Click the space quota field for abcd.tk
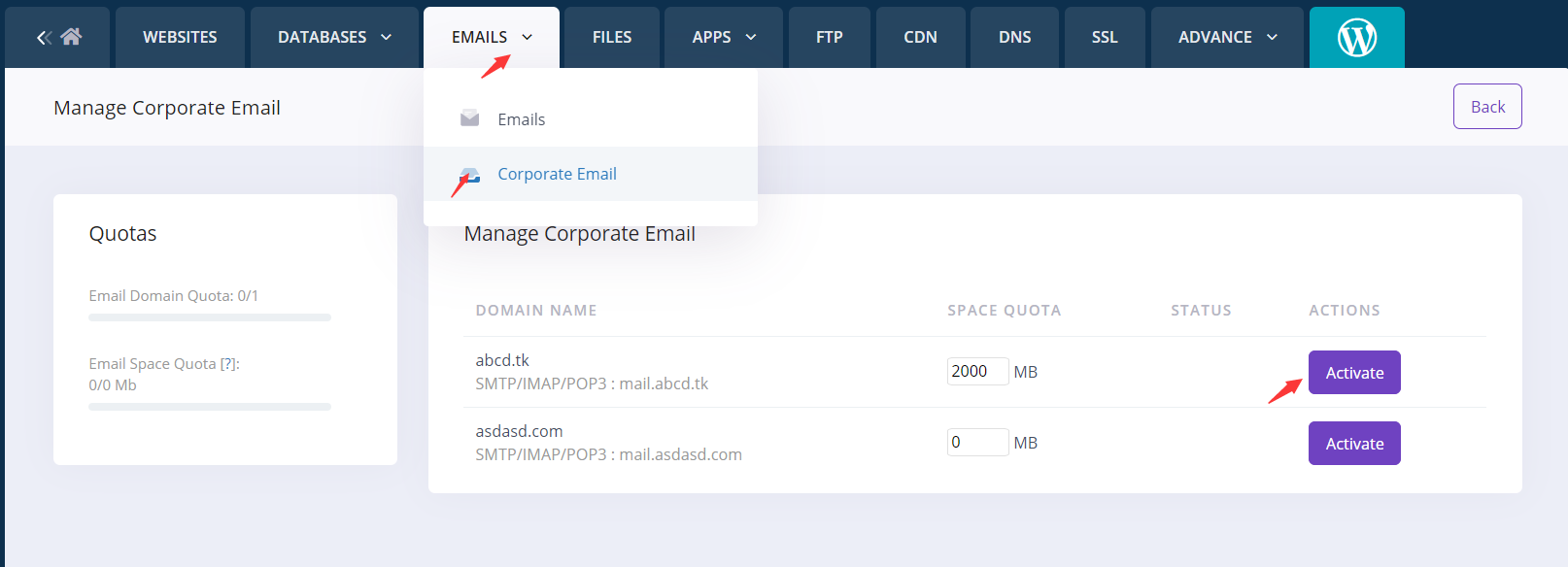1568x567 pixels. (976, 372)
